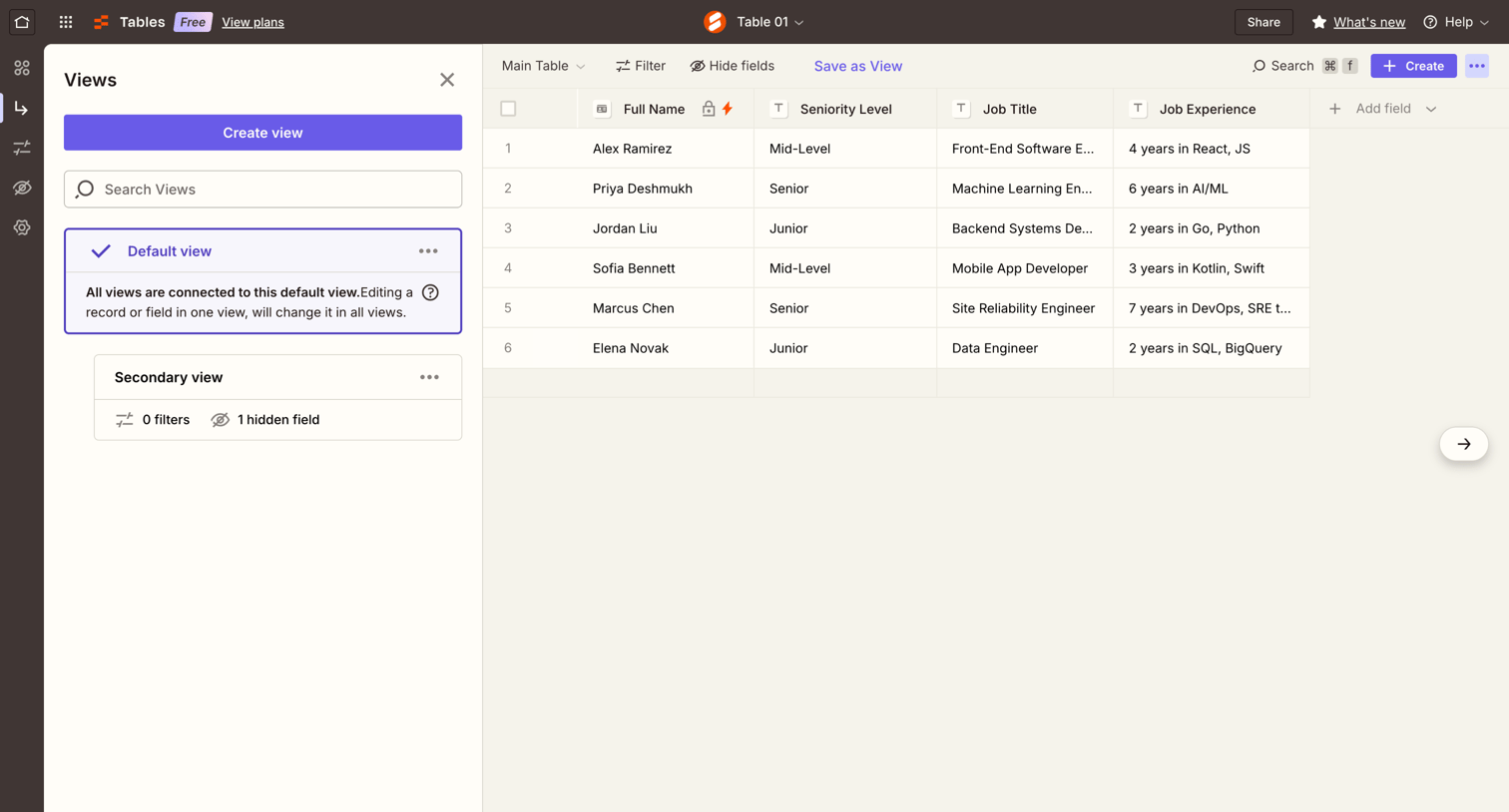1509x812 pixels.
Task: Open table settings gear in sidebar
Action: pyautogui.click(x=22, y=227)
